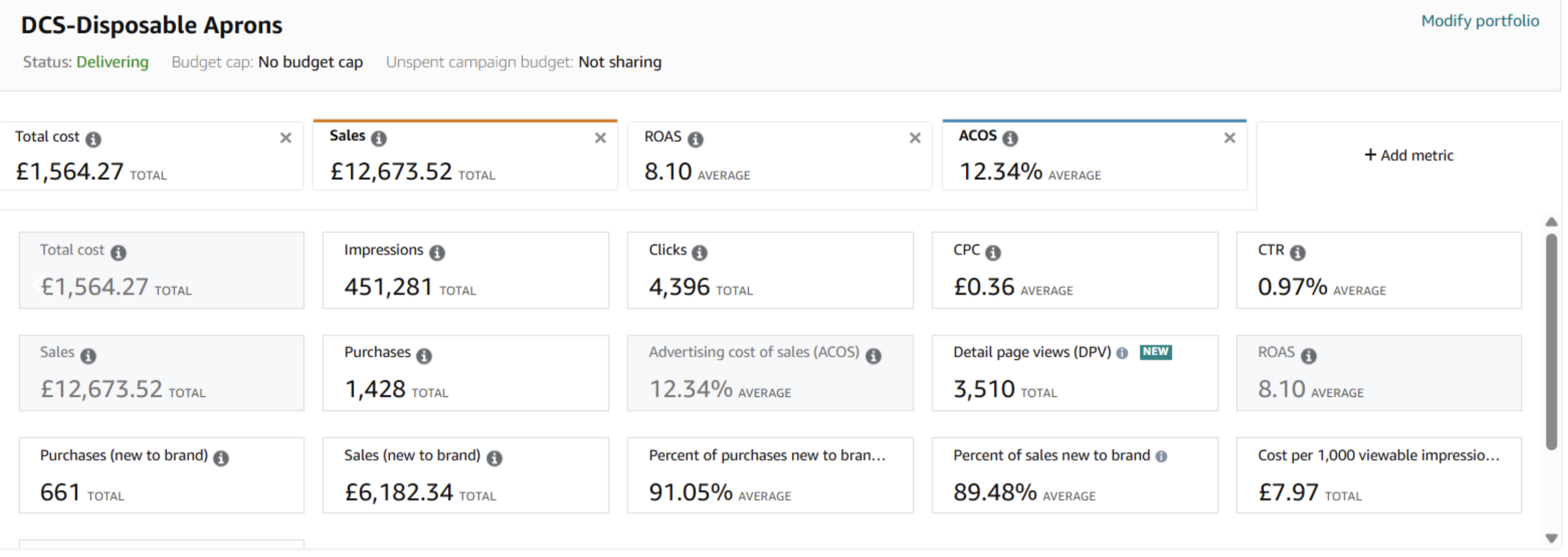Click the CPC info icon
This screenshot has height=557, width=1568.
[x=993, y=252]
